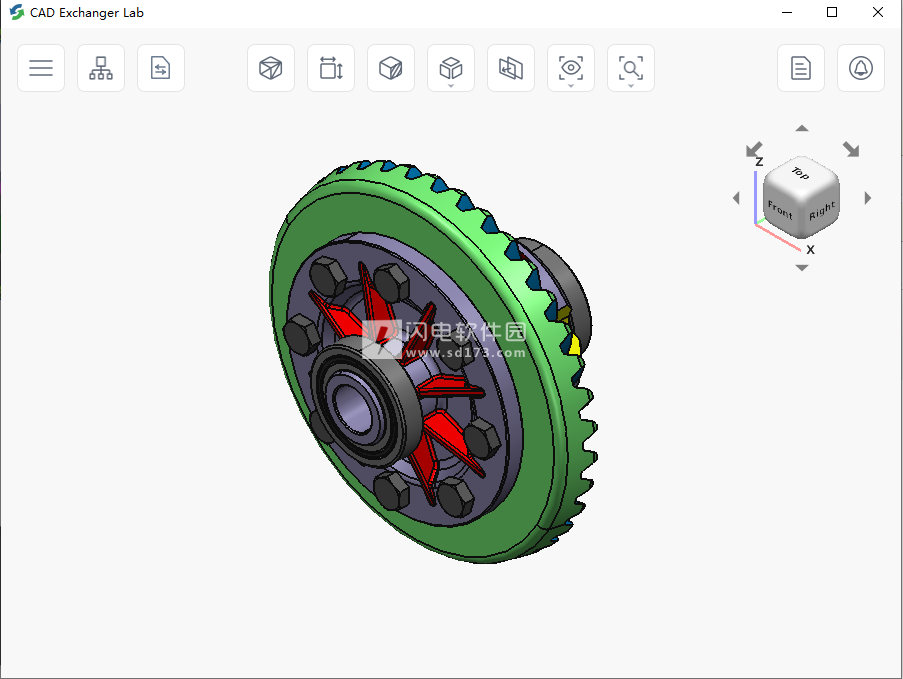The height and width of the screenshot is (679, 903).
Task: Click the left triangle arrow beside view cube
Action: [x=736, y=198]
